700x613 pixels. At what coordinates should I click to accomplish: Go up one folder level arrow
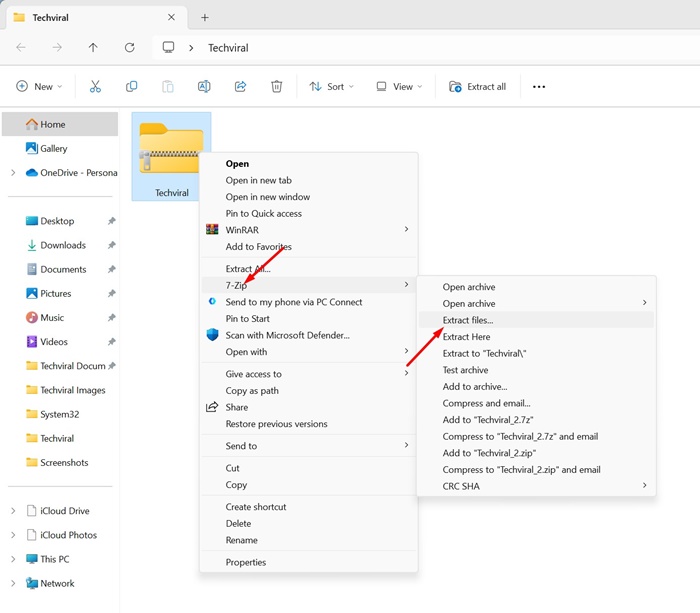tap(93, 47)
